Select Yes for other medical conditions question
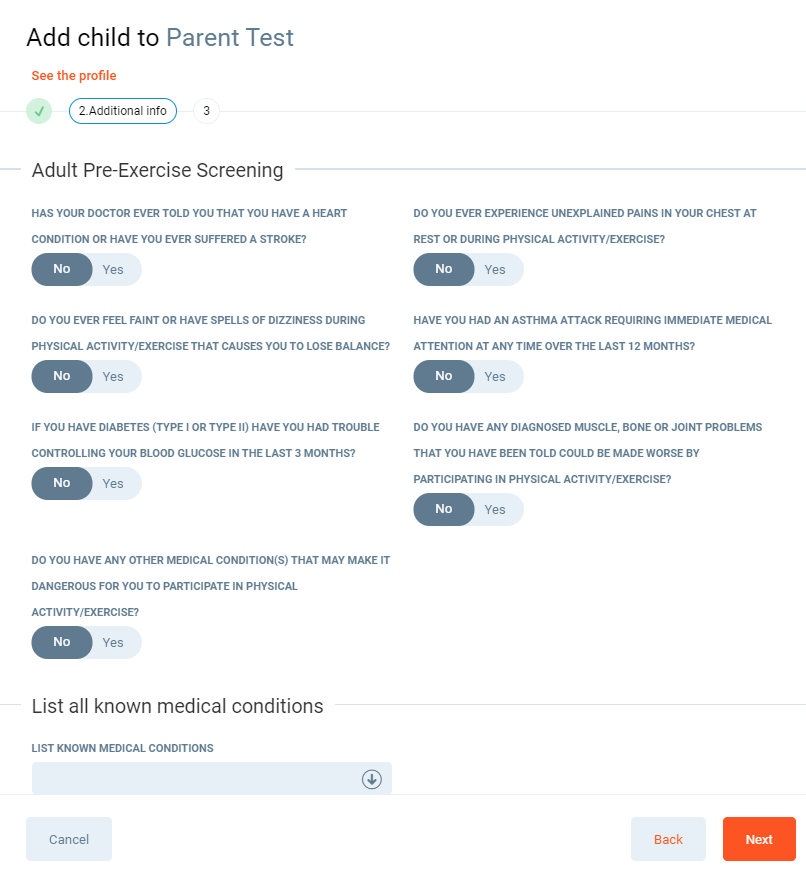The width and height of the screenshot is (806, 881). point(113,642)
